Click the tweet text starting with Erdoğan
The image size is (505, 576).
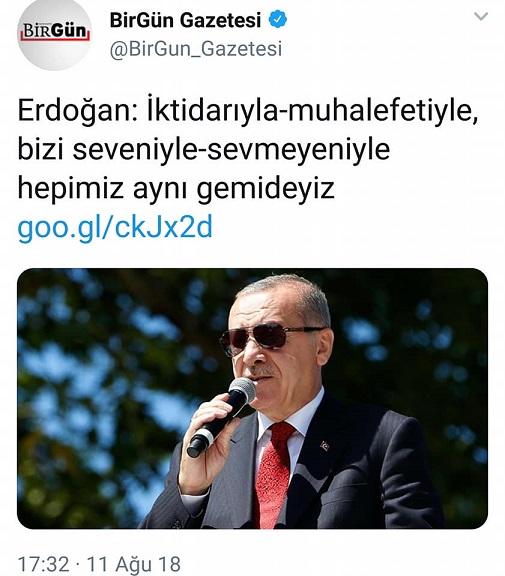pos(248,149)
